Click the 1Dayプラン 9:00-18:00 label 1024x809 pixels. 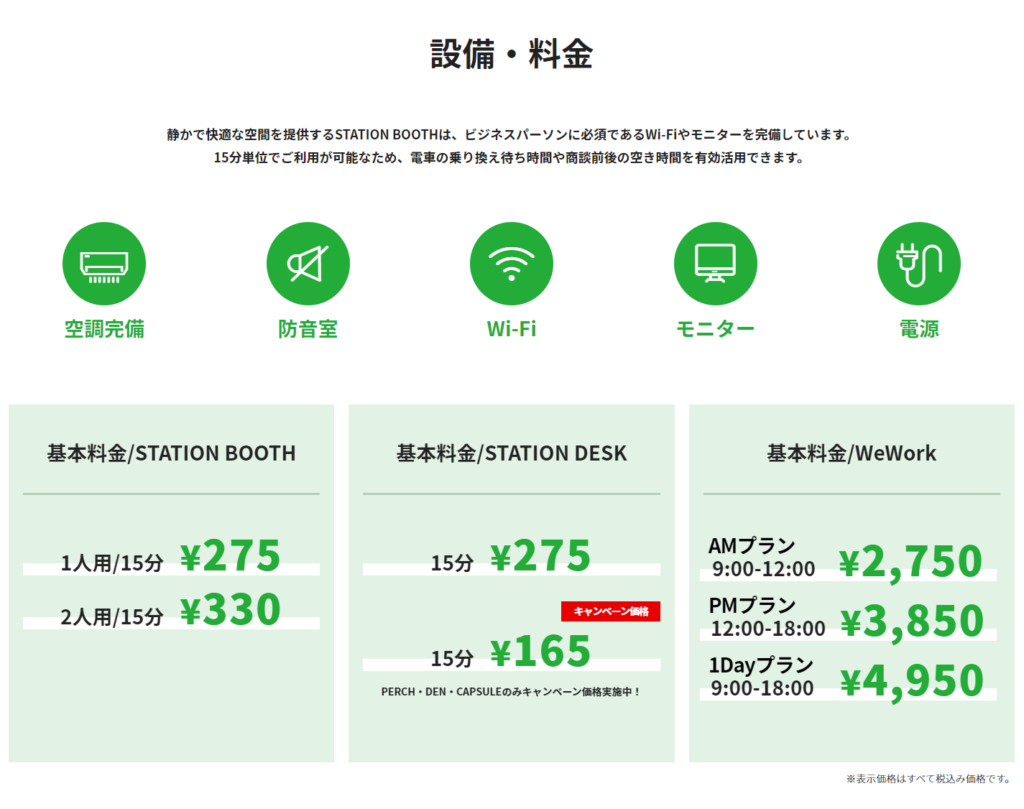[761, 676]
